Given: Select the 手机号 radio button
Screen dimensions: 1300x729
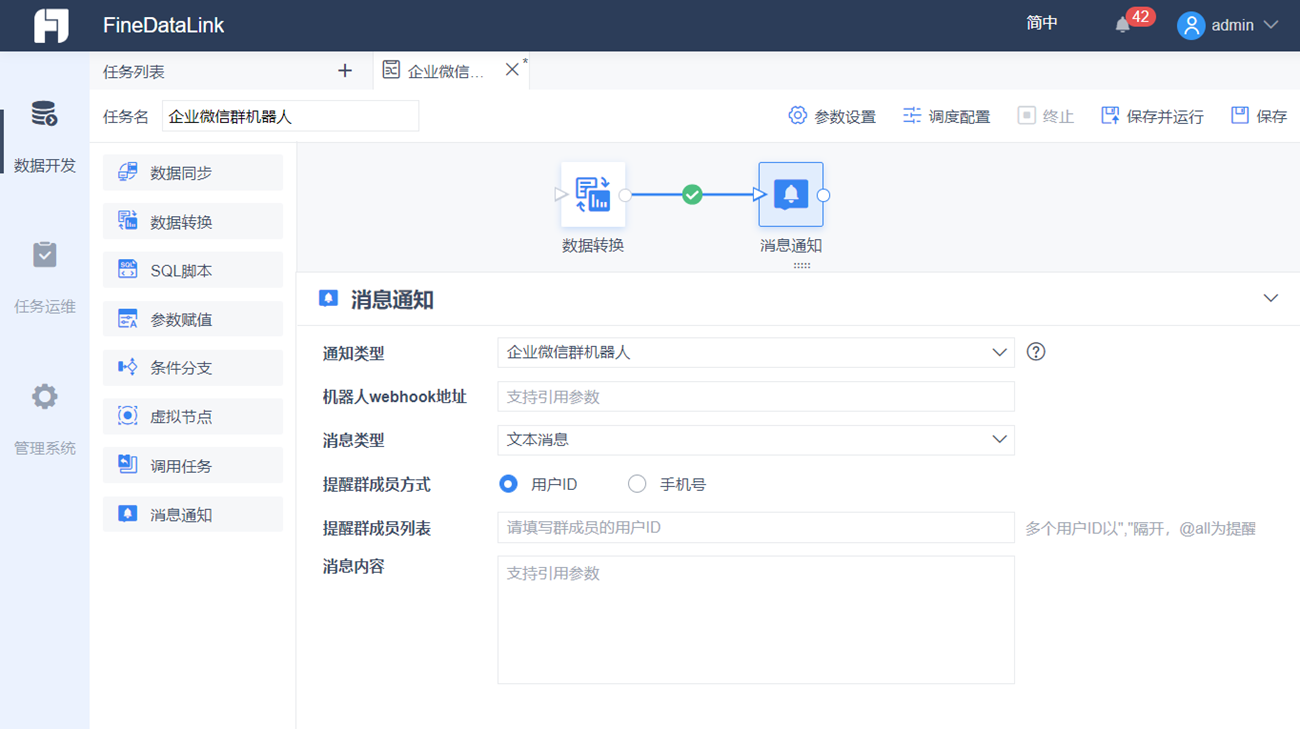Looking at the screenshot, I should tap(637, 484).
